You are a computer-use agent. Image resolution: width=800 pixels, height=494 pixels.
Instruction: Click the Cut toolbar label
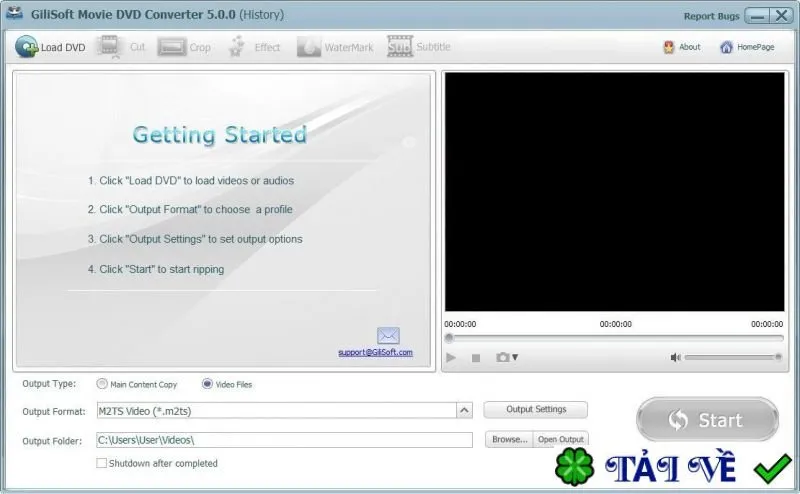[x=137, y=47]
